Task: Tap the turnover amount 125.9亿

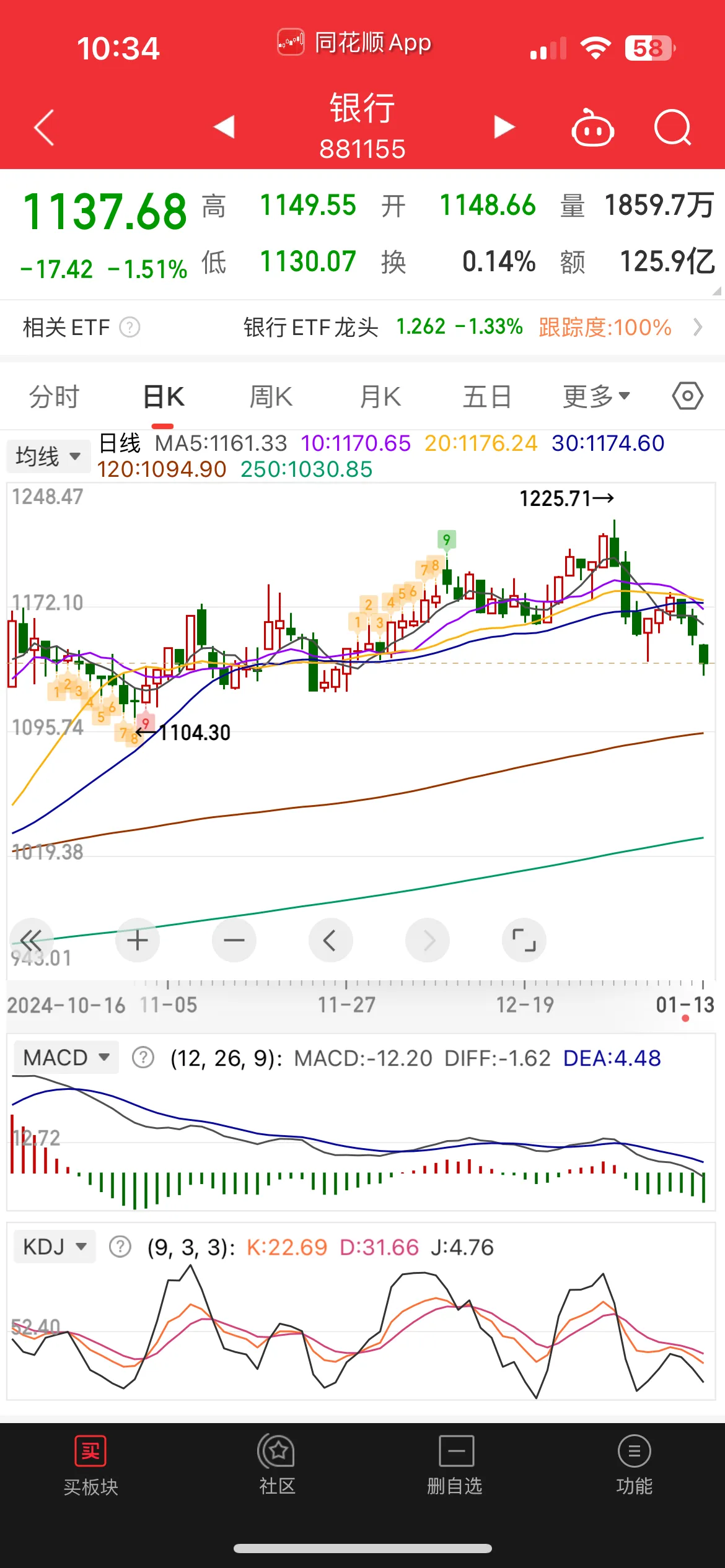Action: click(x=668, y=261)
